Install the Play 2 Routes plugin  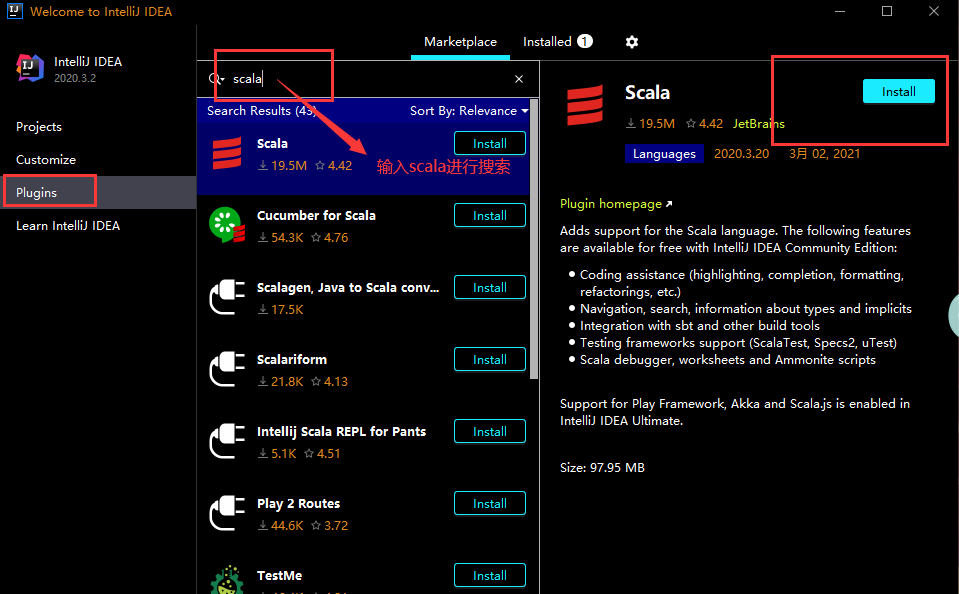coord(489,503)
